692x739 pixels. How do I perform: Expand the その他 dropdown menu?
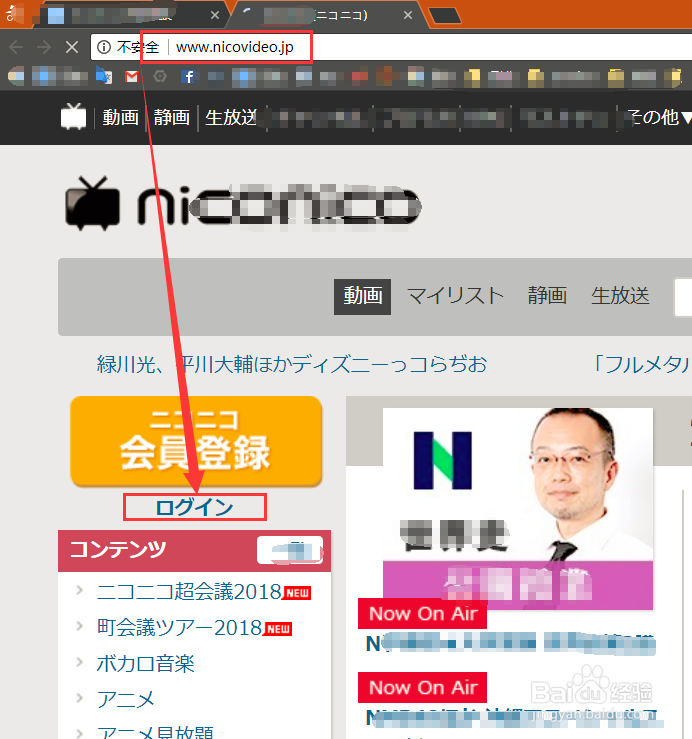(660, 117)
